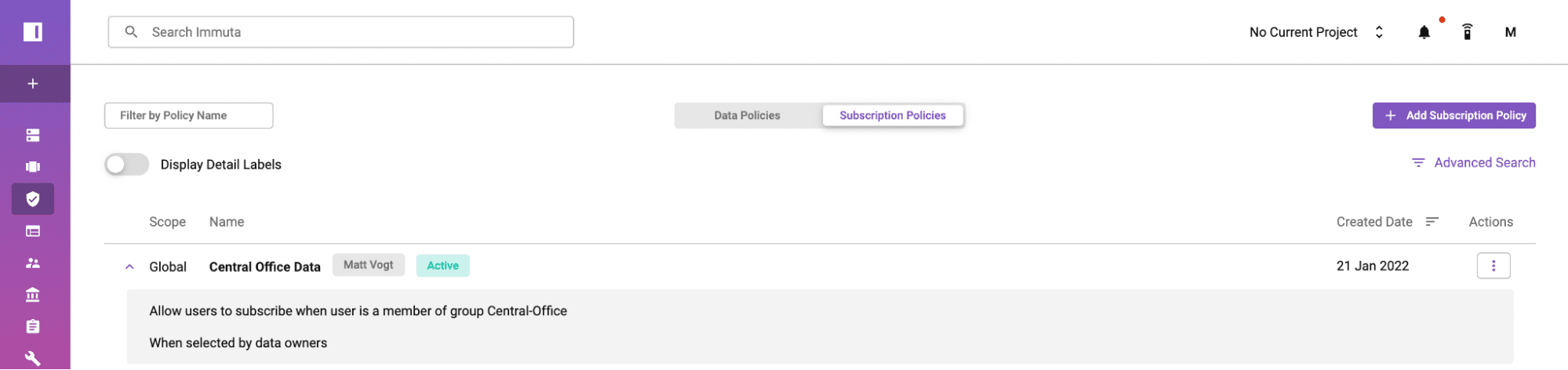Open the plus create menu in sidebar
1568x370 pixels.
[x=33, y=83]
